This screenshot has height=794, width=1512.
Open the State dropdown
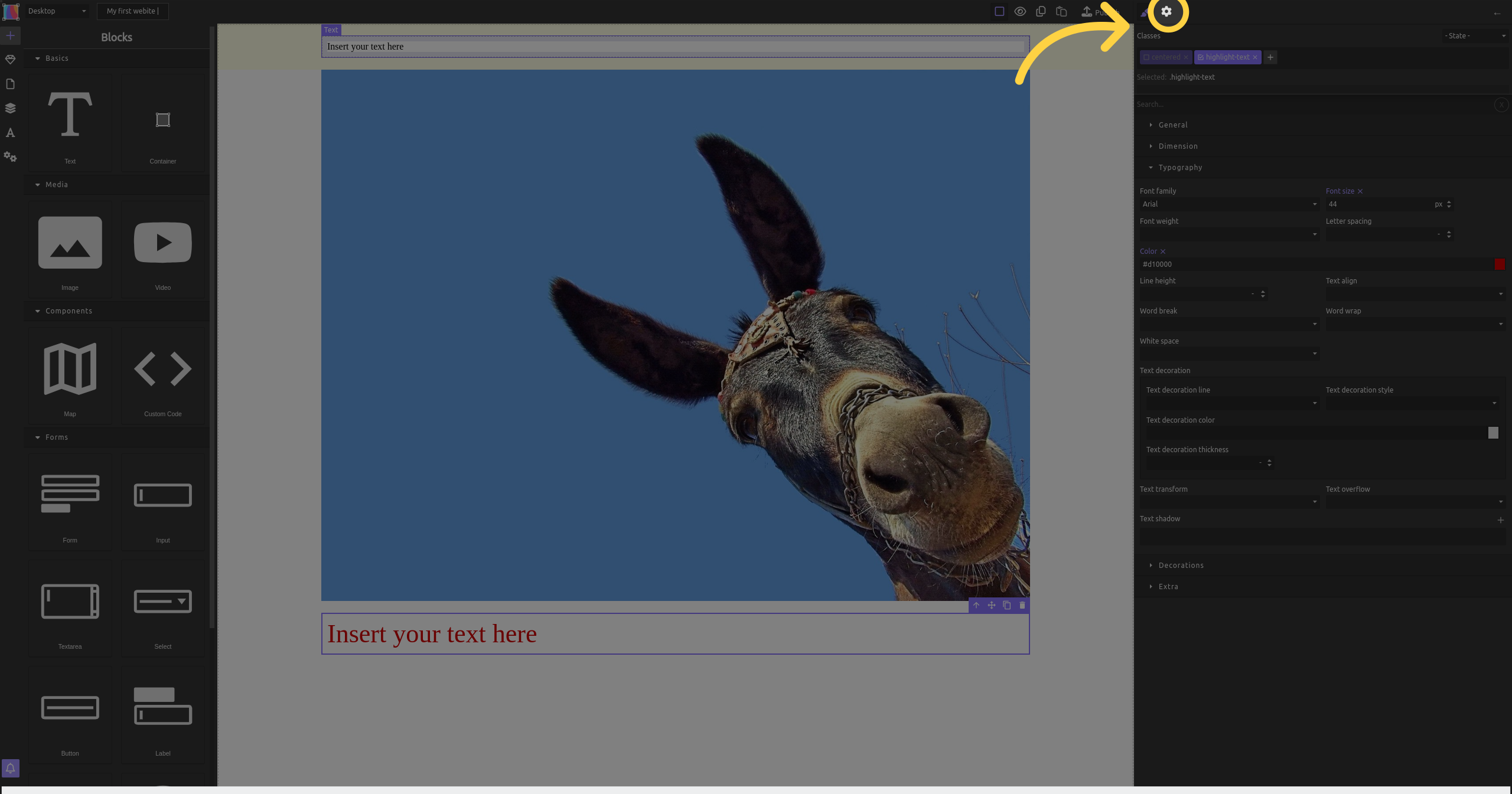1475,36
